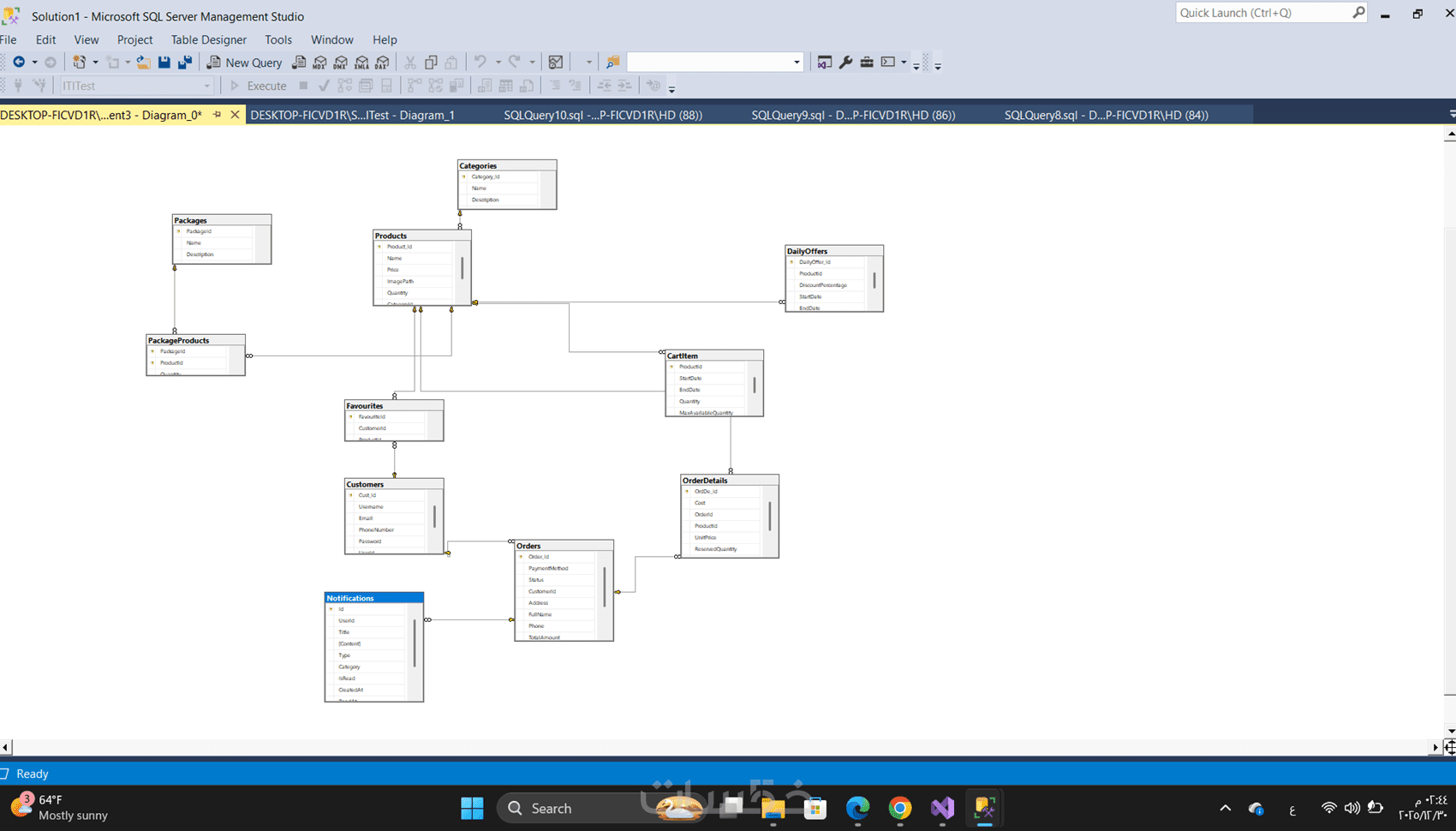Click the Toolbox icon in toolbar

[867, 62]
